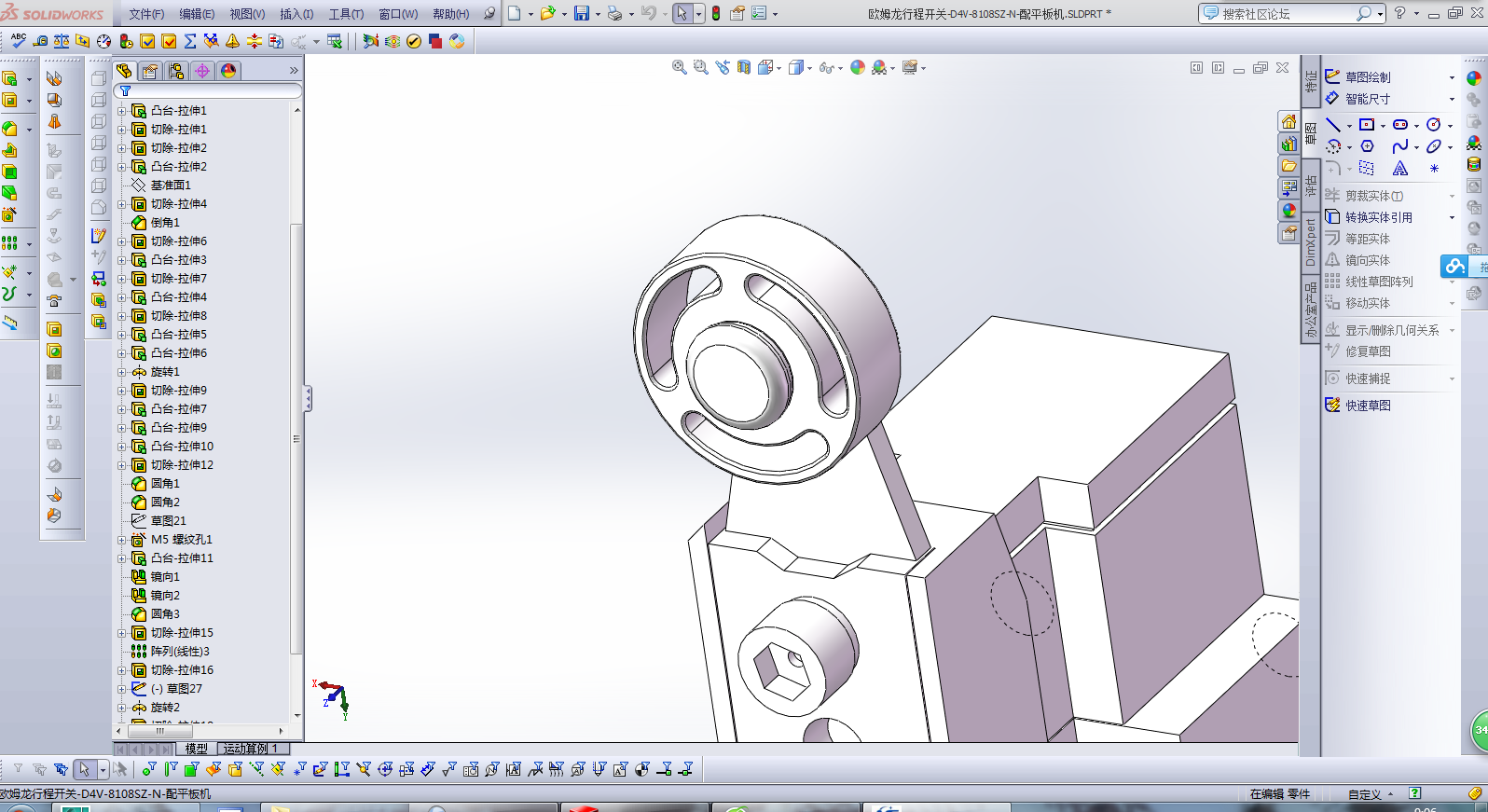Open the 工具(T) menu
1488x812 pixels.
coord(346,14)
